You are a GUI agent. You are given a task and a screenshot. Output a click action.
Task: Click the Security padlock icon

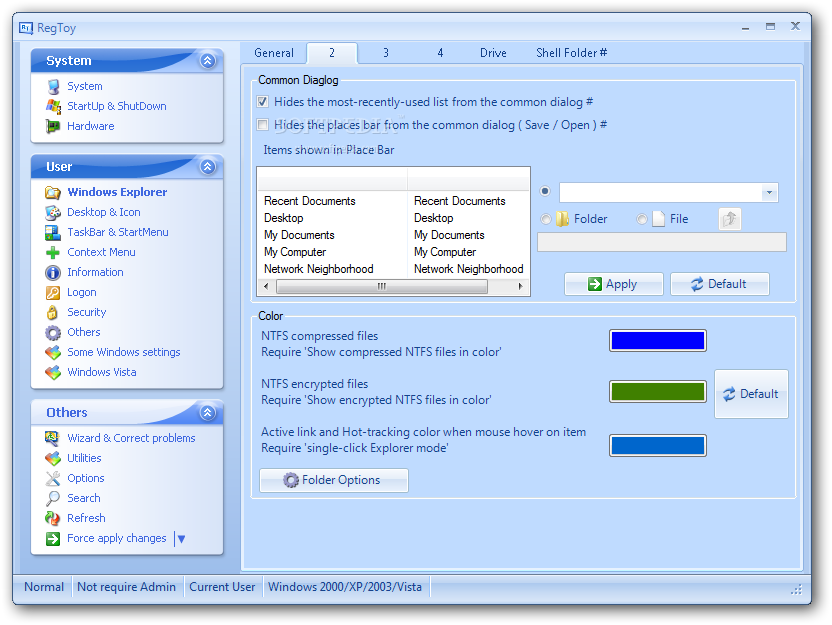point(53,312)
